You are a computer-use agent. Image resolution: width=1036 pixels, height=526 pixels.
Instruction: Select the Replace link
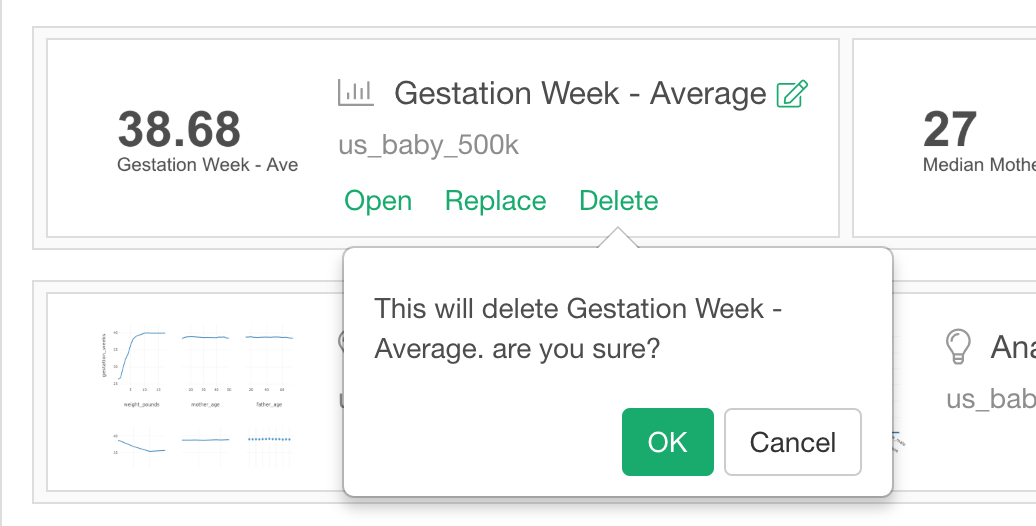(496, 201)
